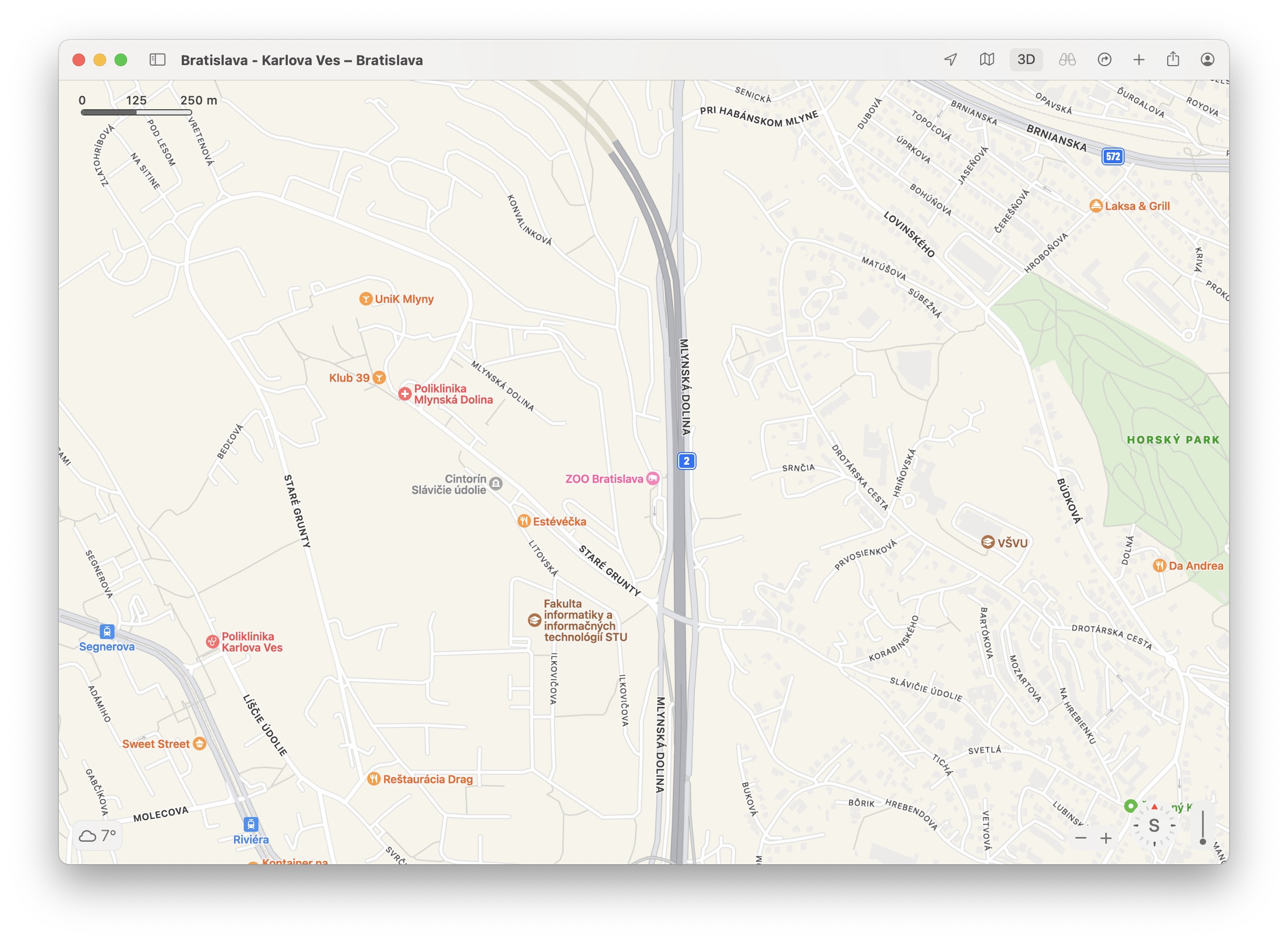Select the VŠVU school marker
The image size is (1288, 942).
[988, 542]
